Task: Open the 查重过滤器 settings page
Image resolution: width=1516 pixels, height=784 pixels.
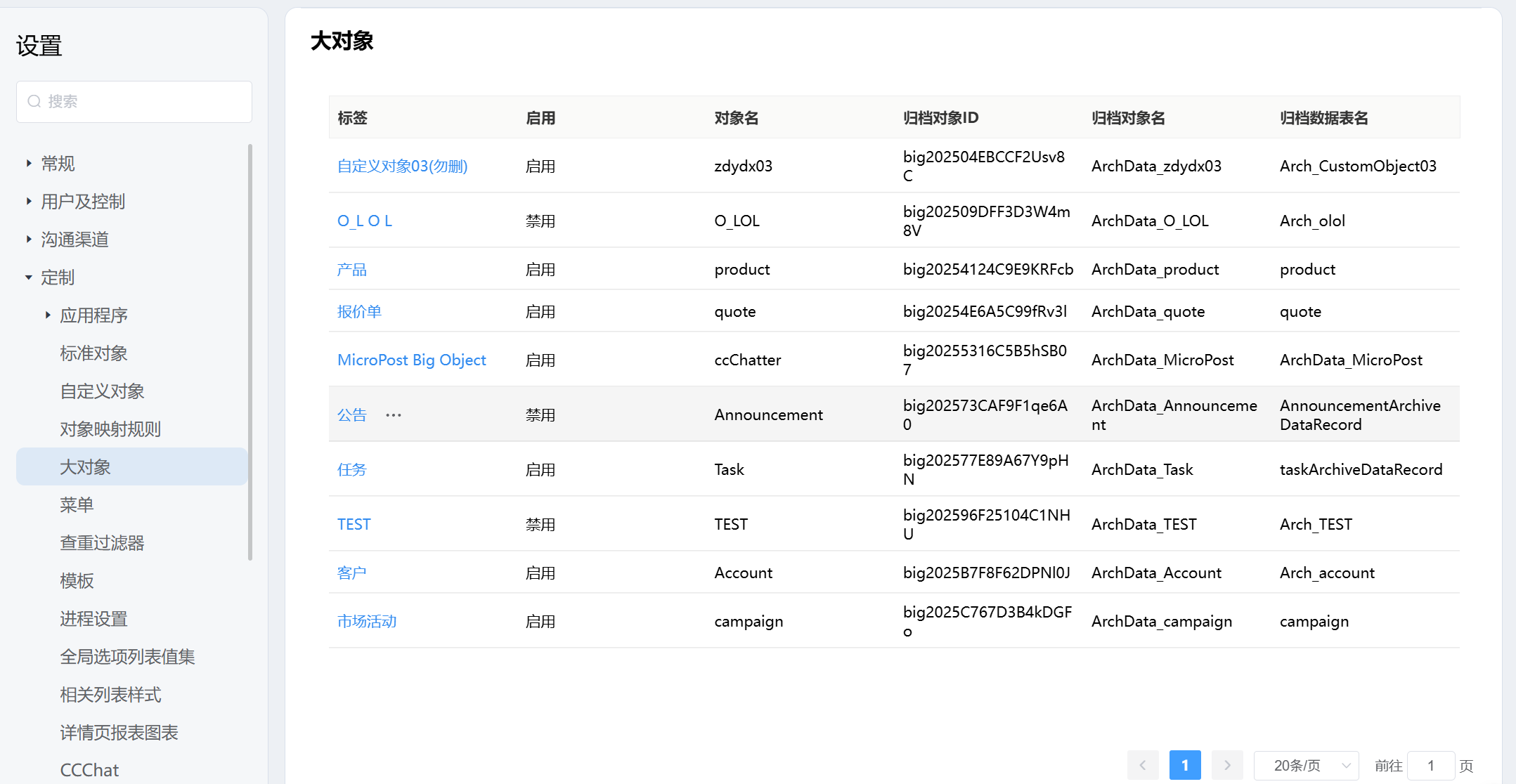Action: (x=102, y=543)
